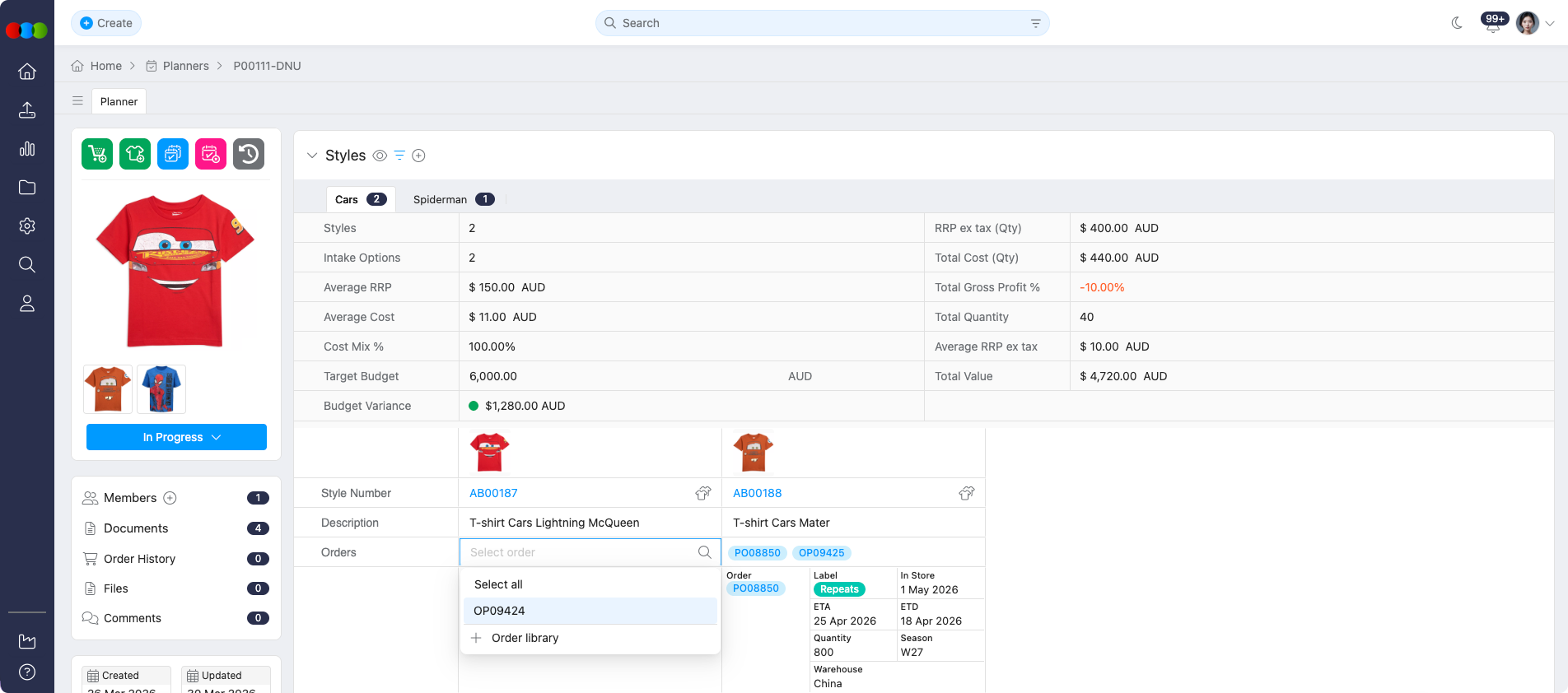Click the Styles filter icon
Image resolution: width=1568 pixels, height=693 pixels.
[x=399, y=156]
